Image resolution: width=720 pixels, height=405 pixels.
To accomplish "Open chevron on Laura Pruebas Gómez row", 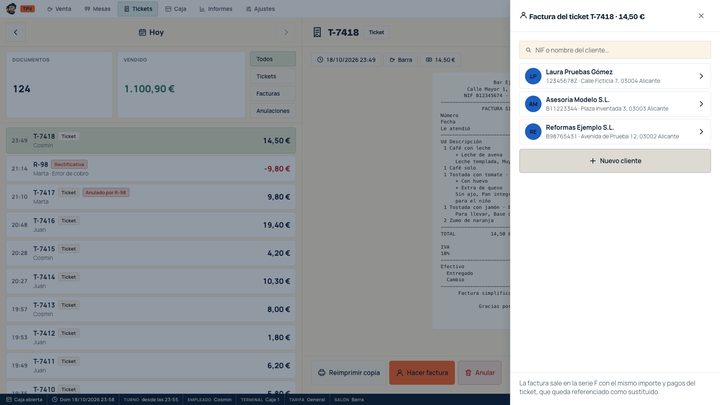I will 701,76.
